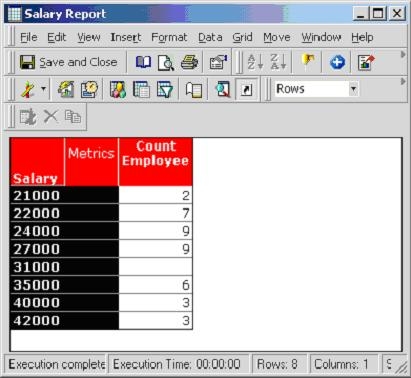Click the Salary column header
Viewport: 411px width, 378px height.
pyautogui.click(x=37, y=162)
